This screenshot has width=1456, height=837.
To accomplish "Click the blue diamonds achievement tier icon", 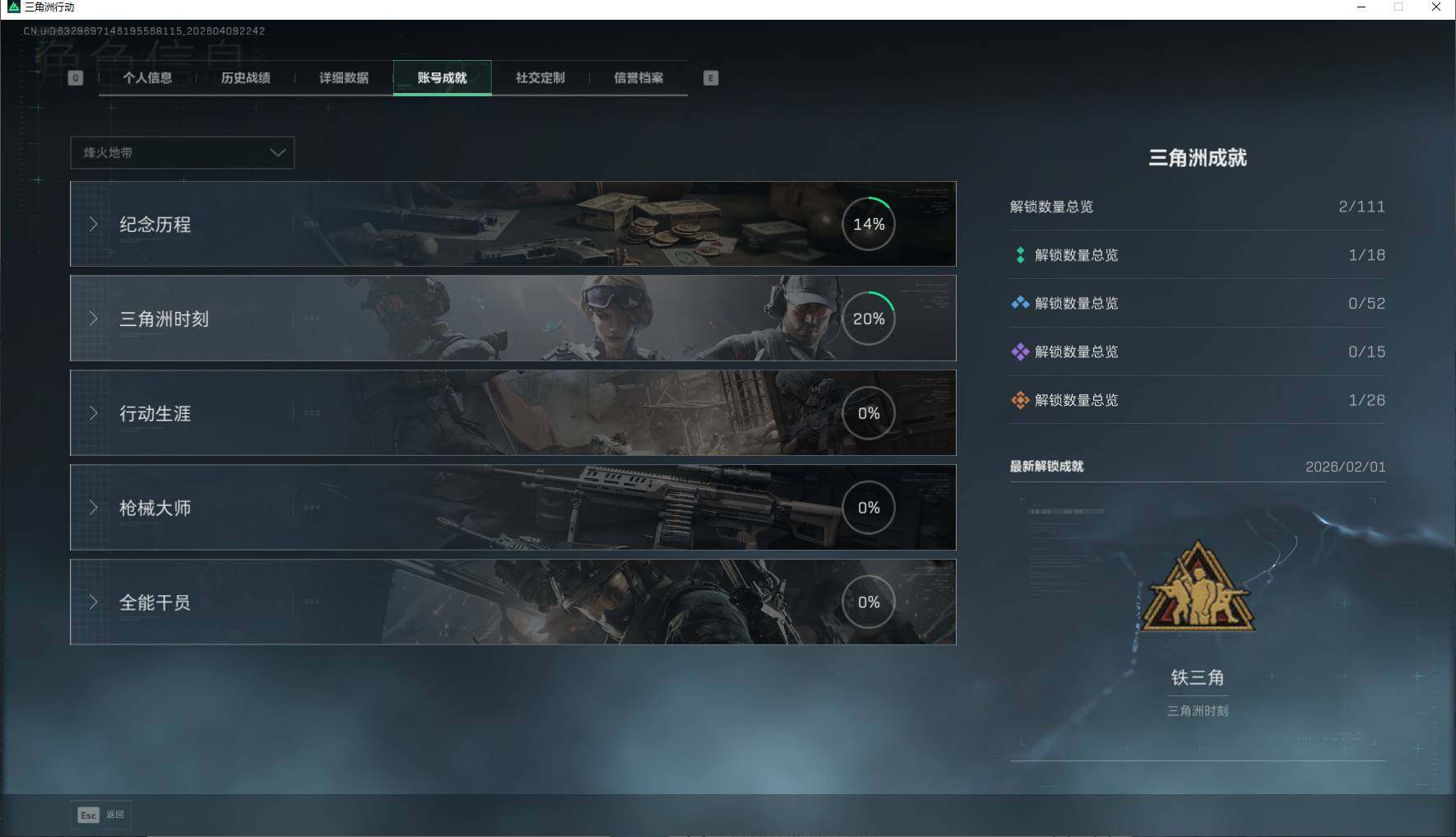I will (x=1020, y=303).
